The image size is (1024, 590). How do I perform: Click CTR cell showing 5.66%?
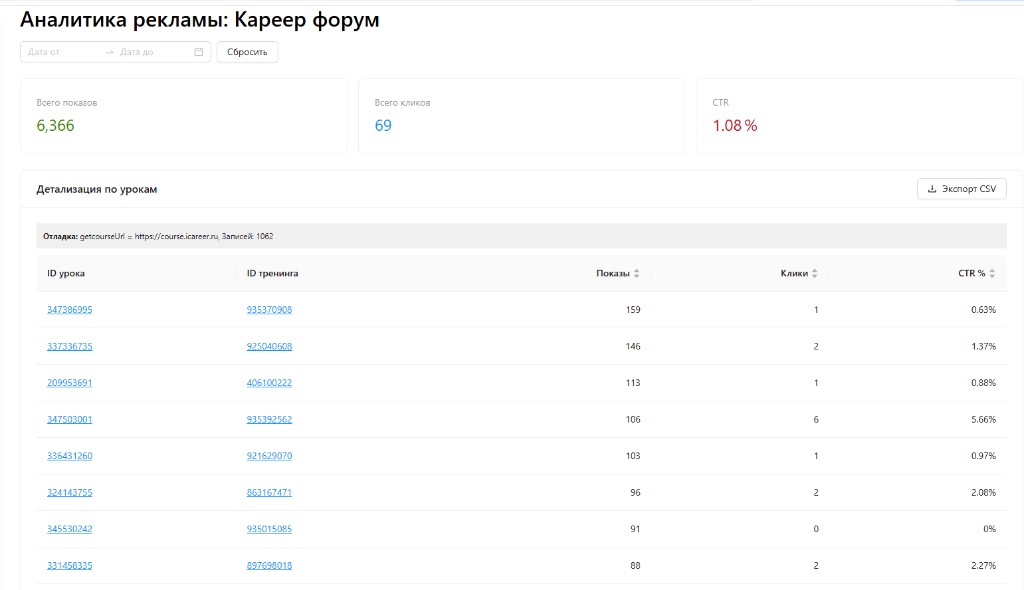tap(984, 419)
